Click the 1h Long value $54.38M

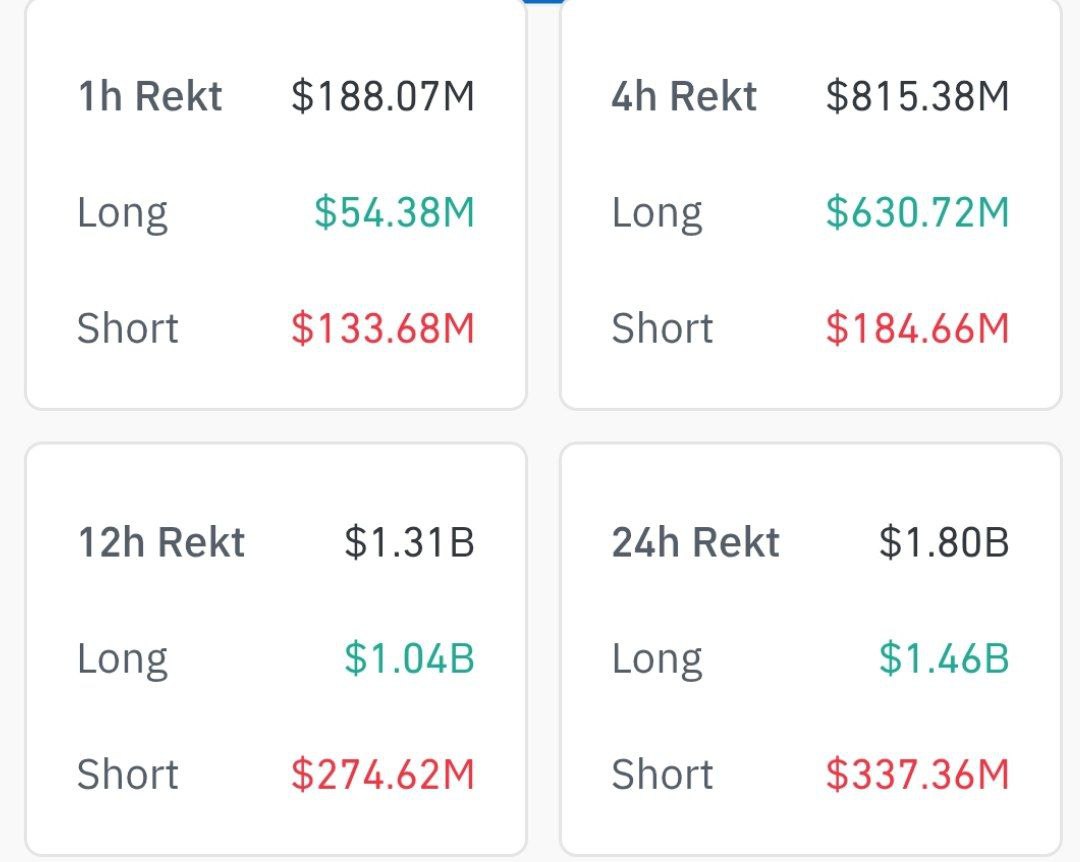394,213
